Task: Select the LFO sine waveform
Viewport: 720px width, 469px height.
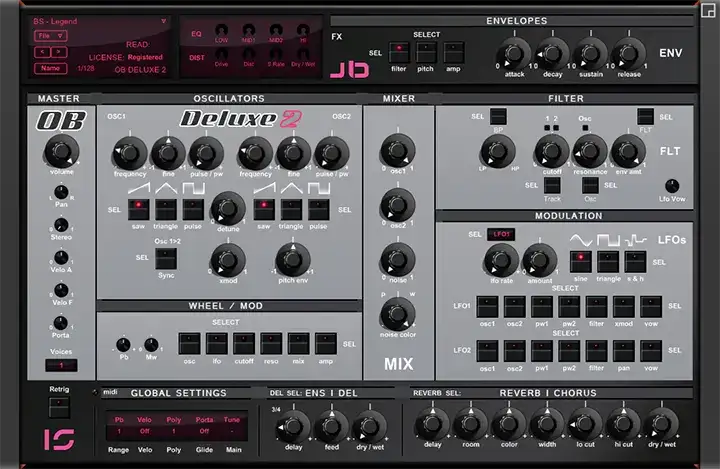Action: pyautogui.click(x=581, y=262)
